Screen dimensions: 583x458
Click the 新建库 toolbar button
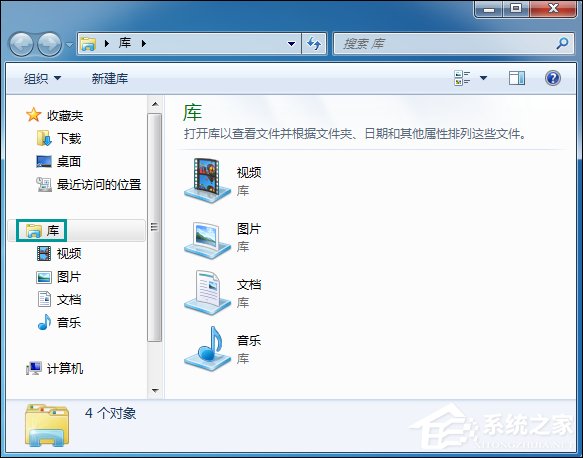pos(110,78)
